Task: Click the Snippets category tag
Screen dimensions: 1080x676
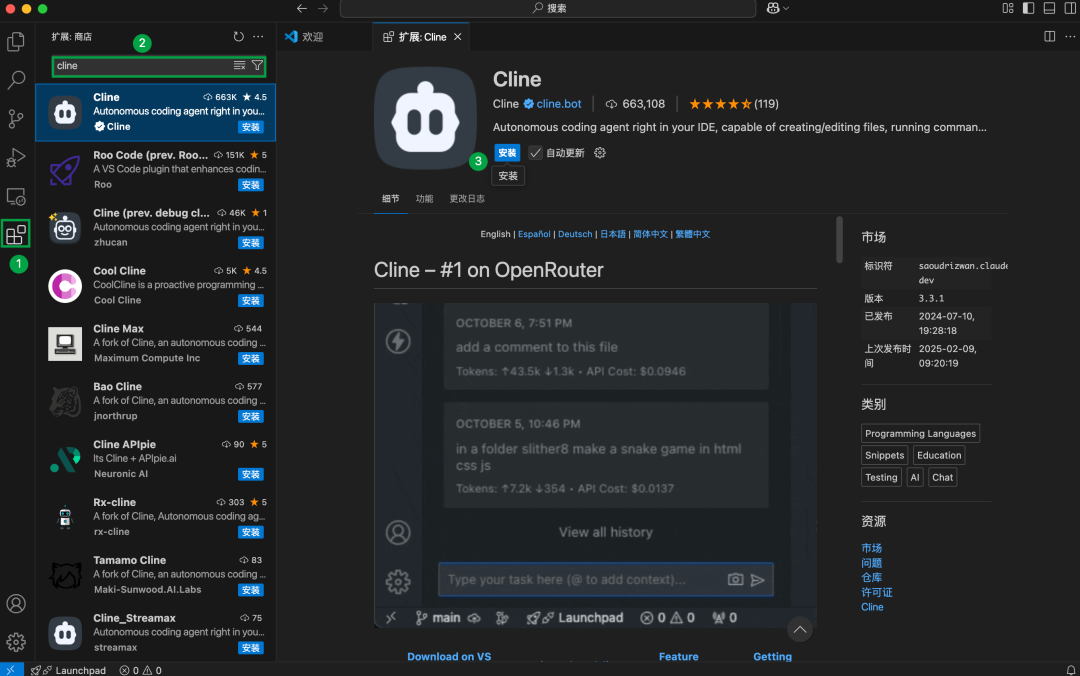Action: pos(884,455)
